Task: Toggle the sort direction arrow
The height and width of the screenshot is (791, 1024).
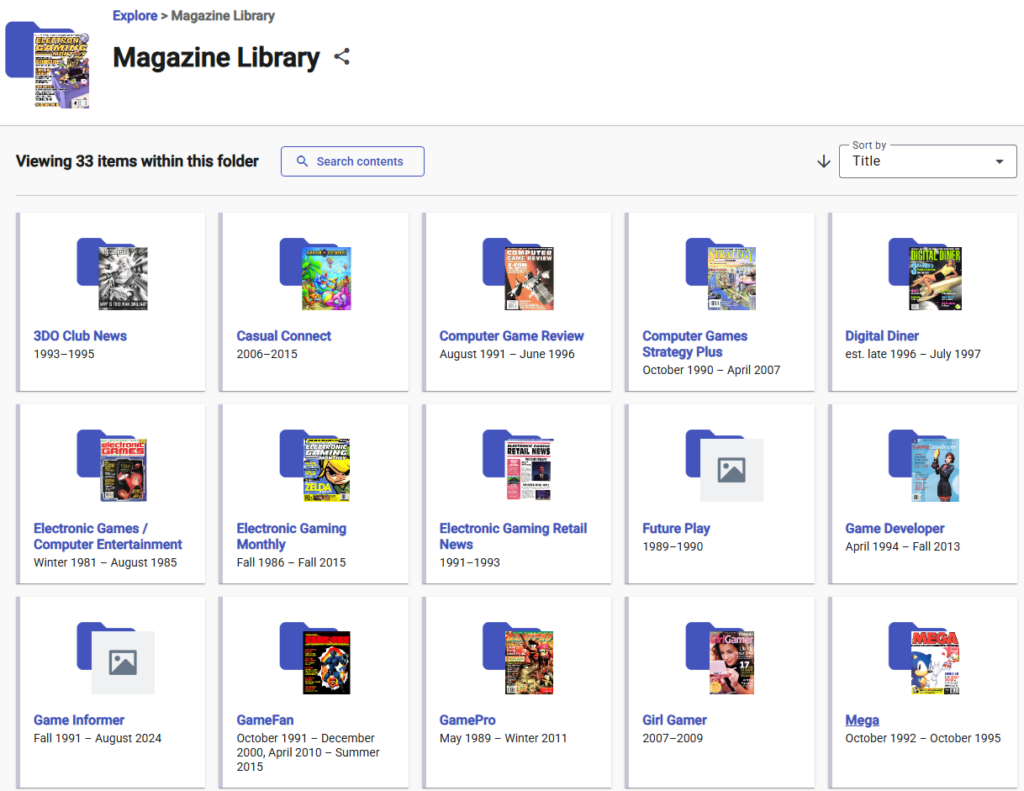Action: (x=823, y=161)
